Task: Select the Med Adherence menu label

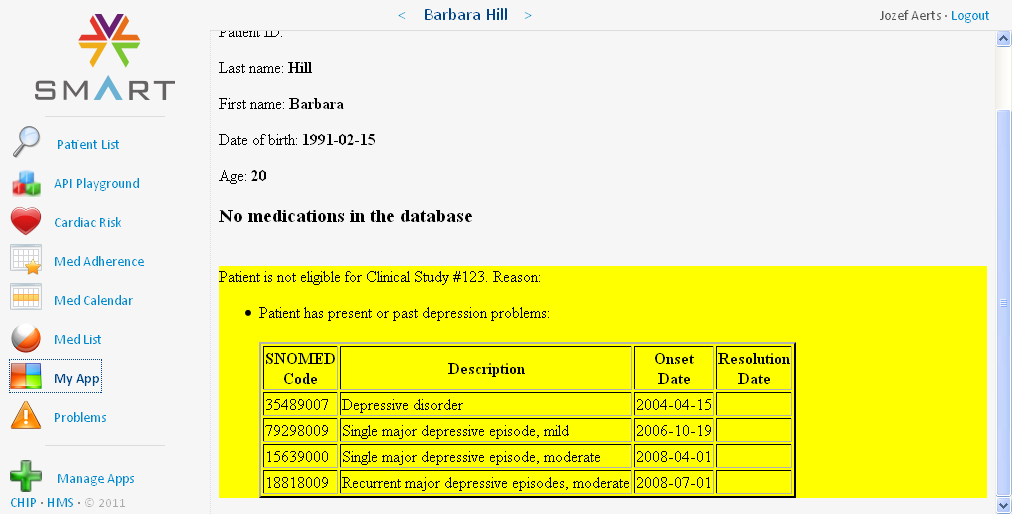Action: point(99,262)
